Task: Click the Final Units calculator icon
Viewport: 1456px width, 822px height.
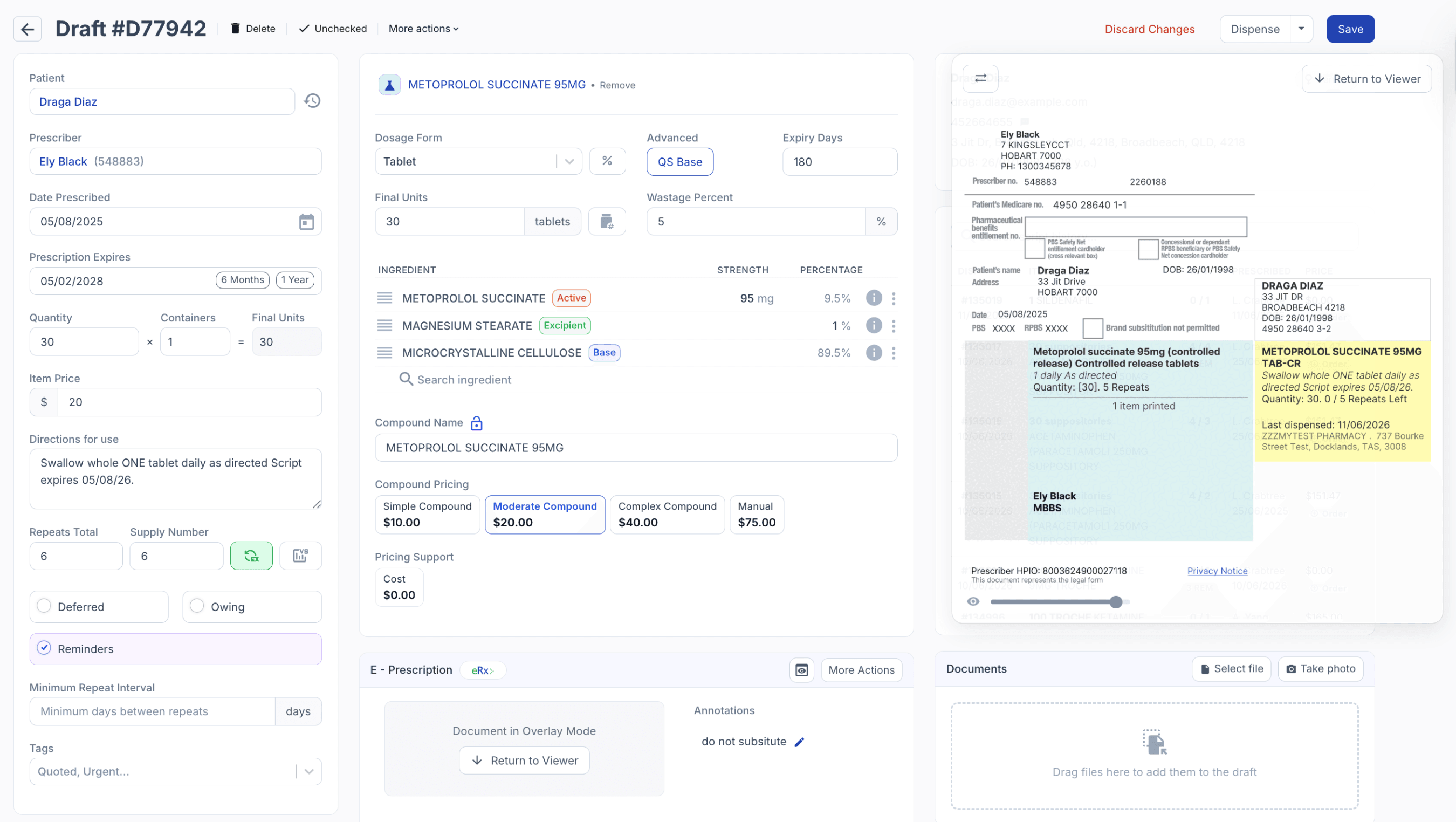Action: [x=607, y=221]
